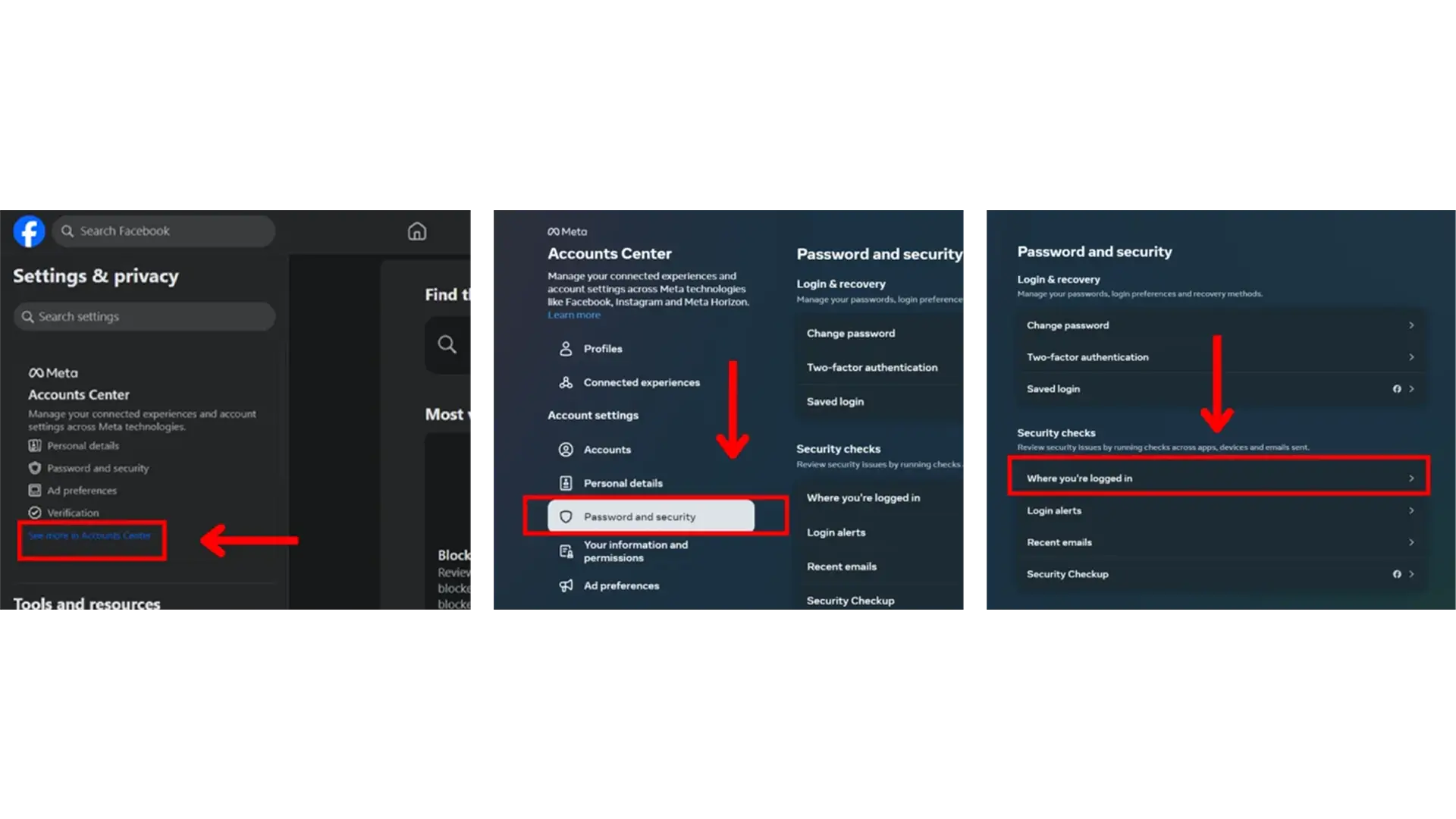Click the Facebook logo icon
Screen dimensions: 1456x819
pos(29,231)
